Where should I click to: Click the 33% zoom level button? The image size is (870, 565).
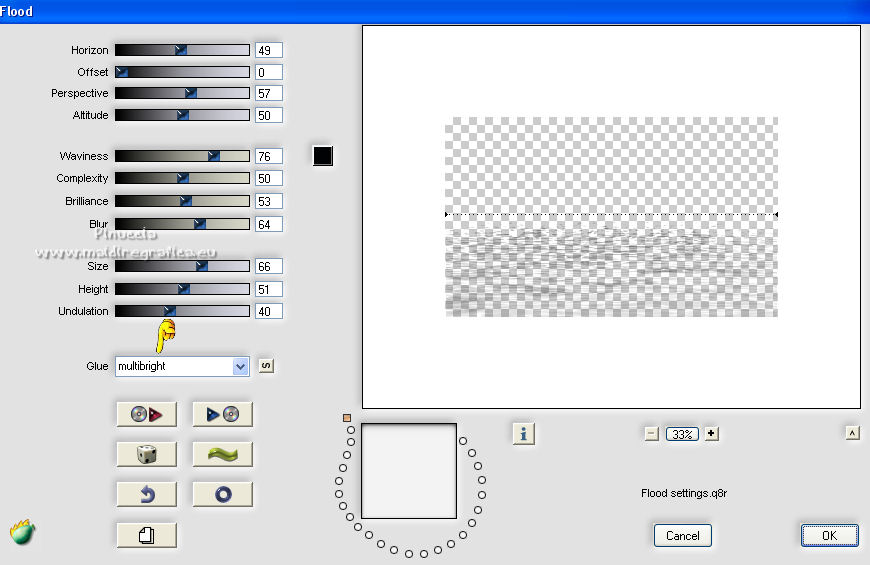click(x=682, y=434)
